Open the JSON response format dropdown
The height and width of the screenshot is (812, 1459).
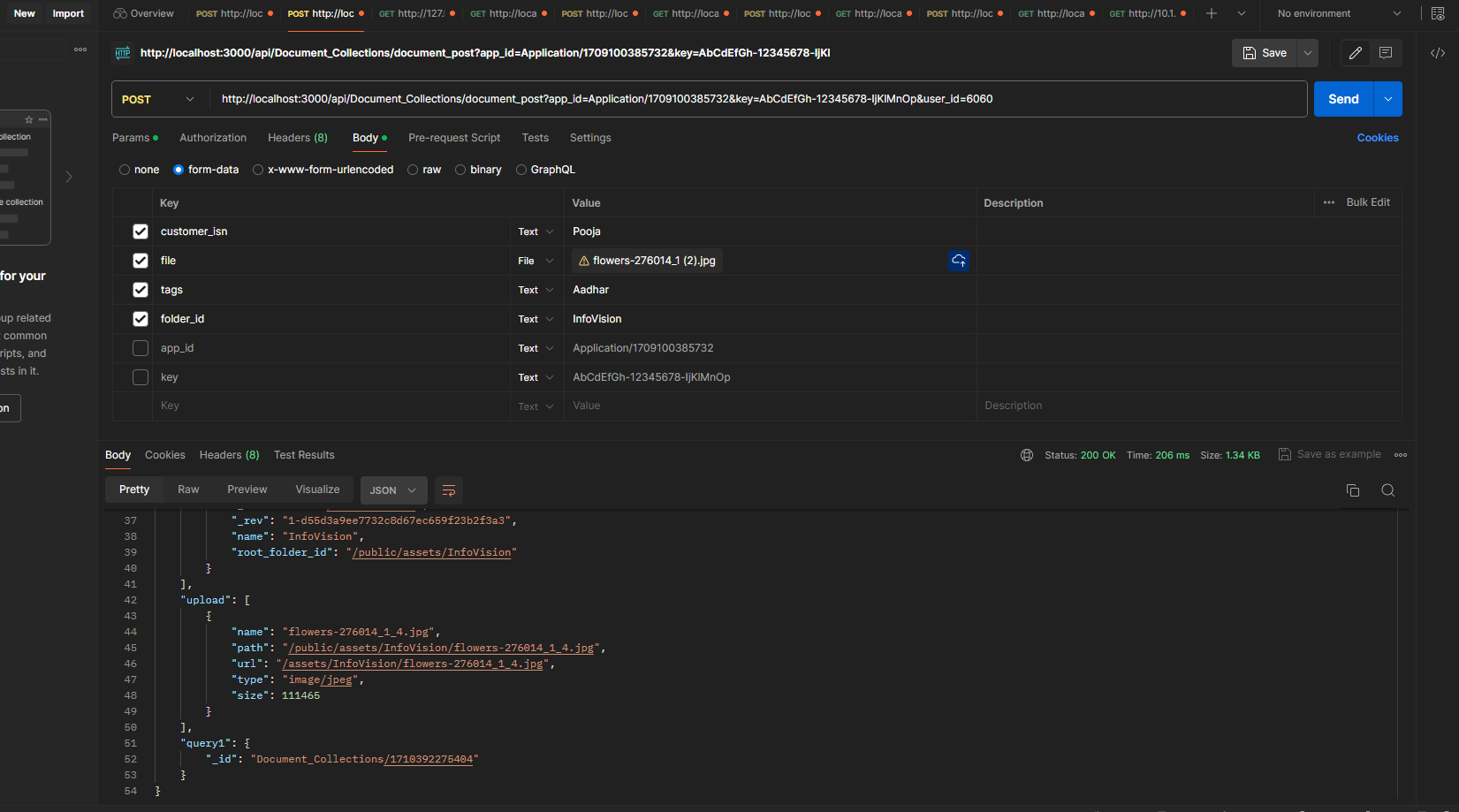(x=393, y=489)
